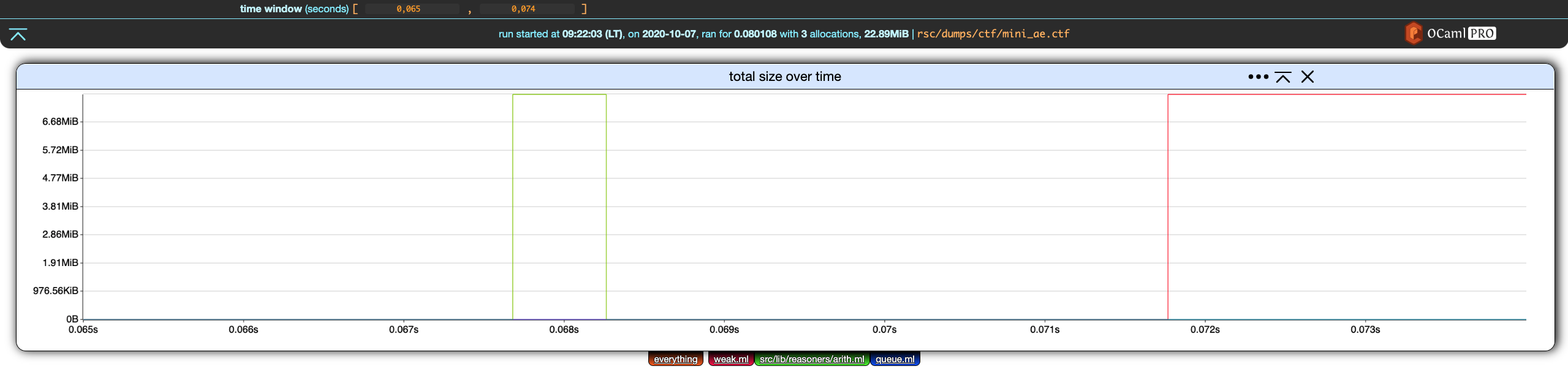1568x377 pixels.
Task: Click the rsc/dumps/ctf/mini_ae.ctf file path
Action: pos(993,34)
